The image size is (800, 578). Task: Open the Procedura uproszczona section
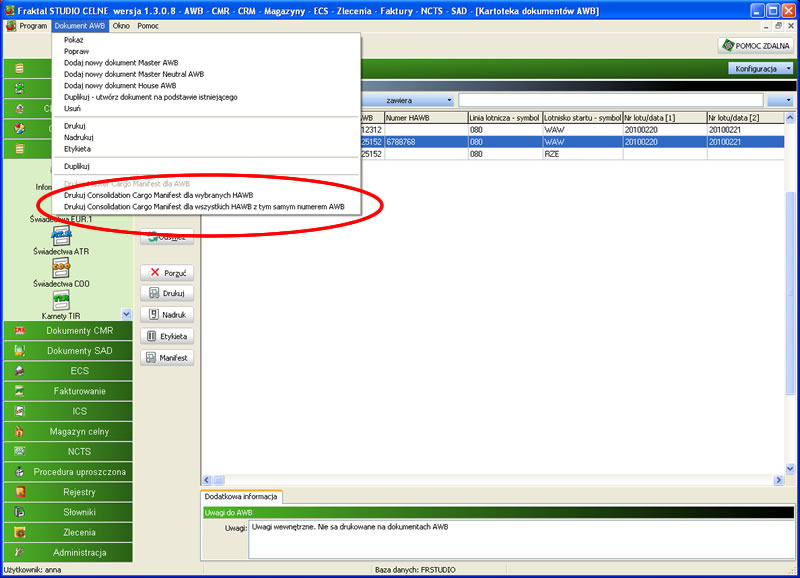[68, 471]
